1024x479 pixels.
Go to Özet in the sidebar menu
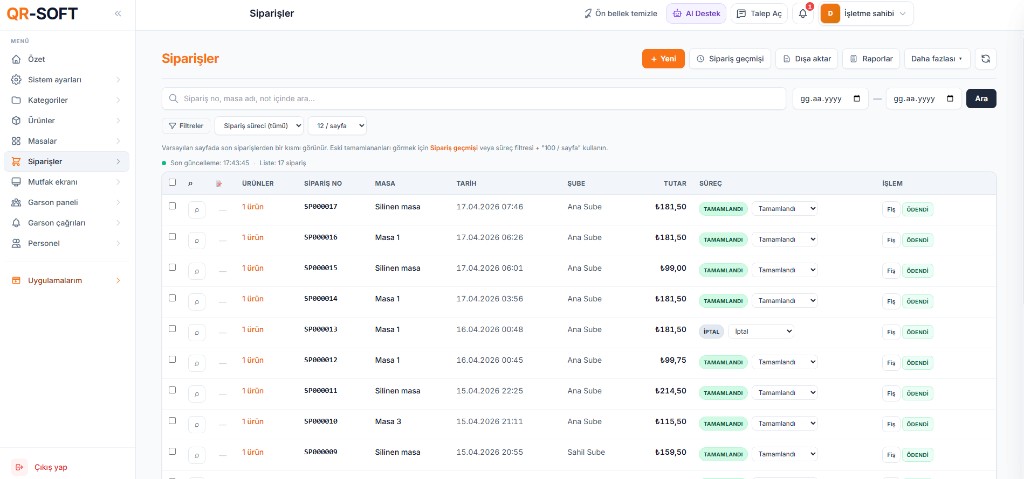pyautogui.click(x=36, y=59)
